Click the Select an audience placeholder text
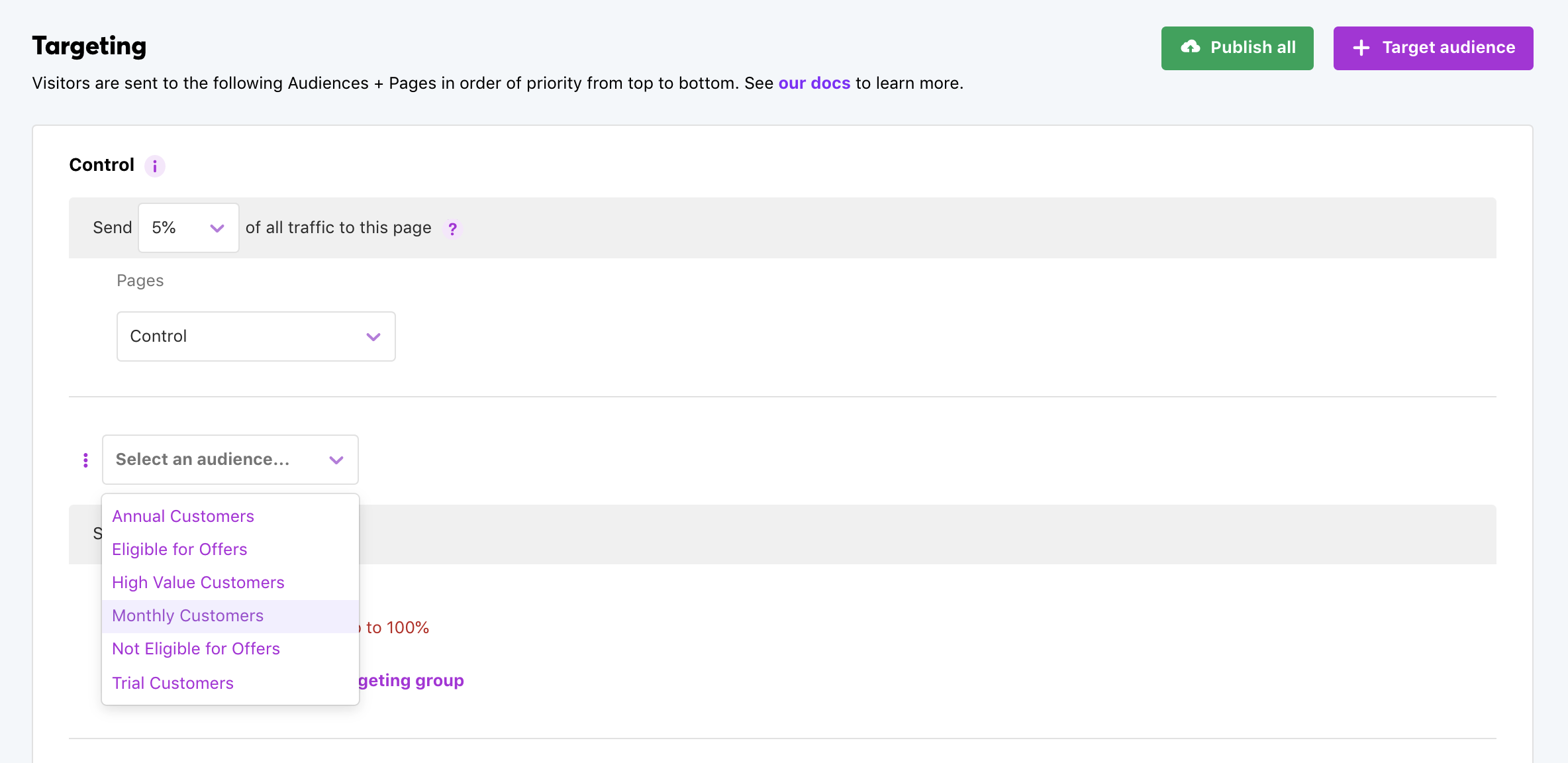 click(203, 460)
